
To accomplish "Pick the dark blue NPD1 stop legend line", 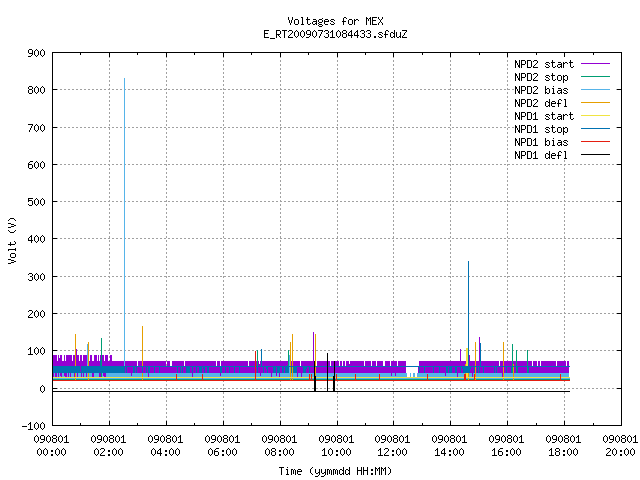I will coord(595,129).
